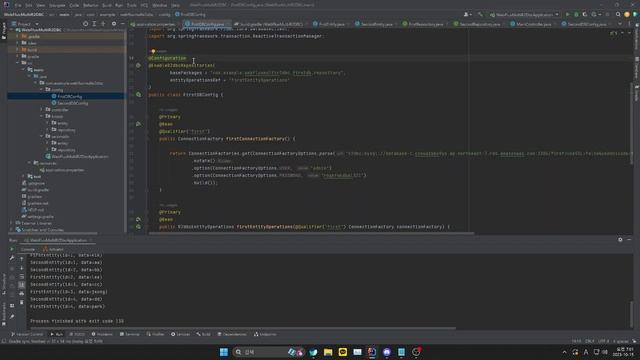Viewport: 640px width, 360px height.
Task: Click the Rerun icon in Run panel
Action: point(12,249)
